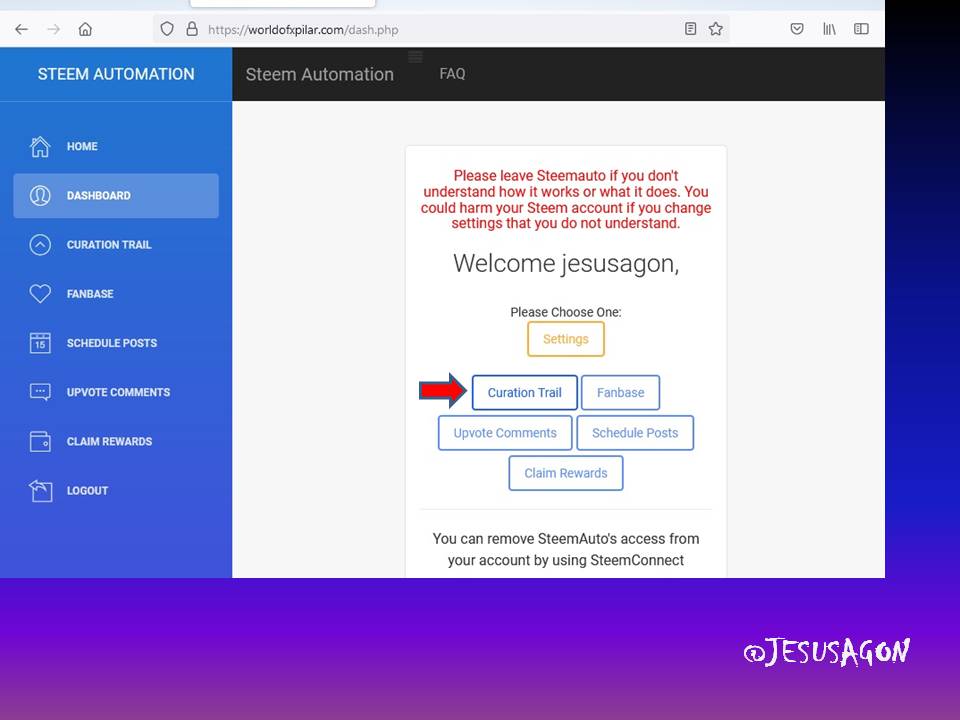Bookmark this page with the star icon
The width and height of the screenshot is (960, 720).
716,29
